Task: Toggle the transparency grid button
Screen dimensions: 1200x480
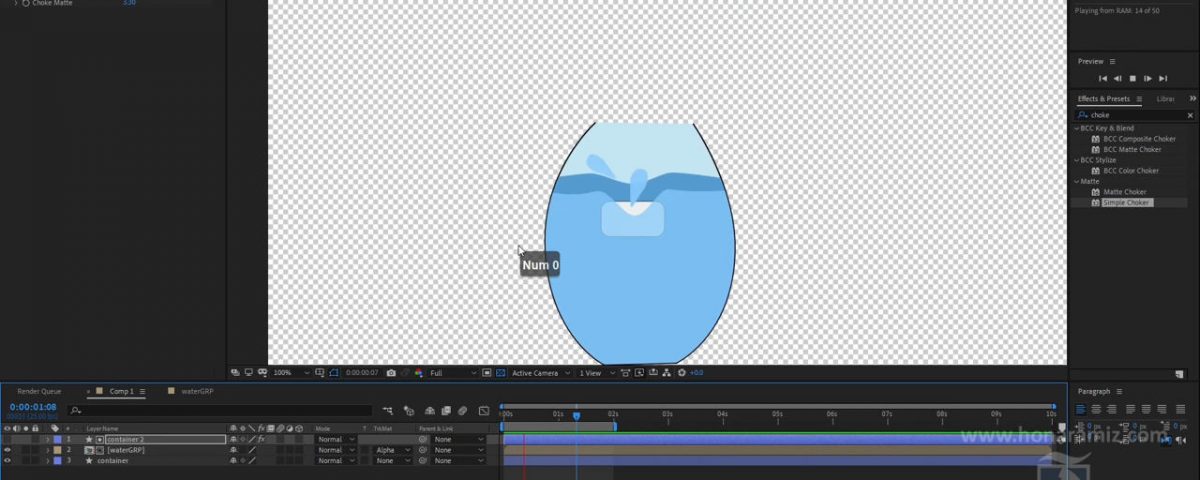Action: 500,372
